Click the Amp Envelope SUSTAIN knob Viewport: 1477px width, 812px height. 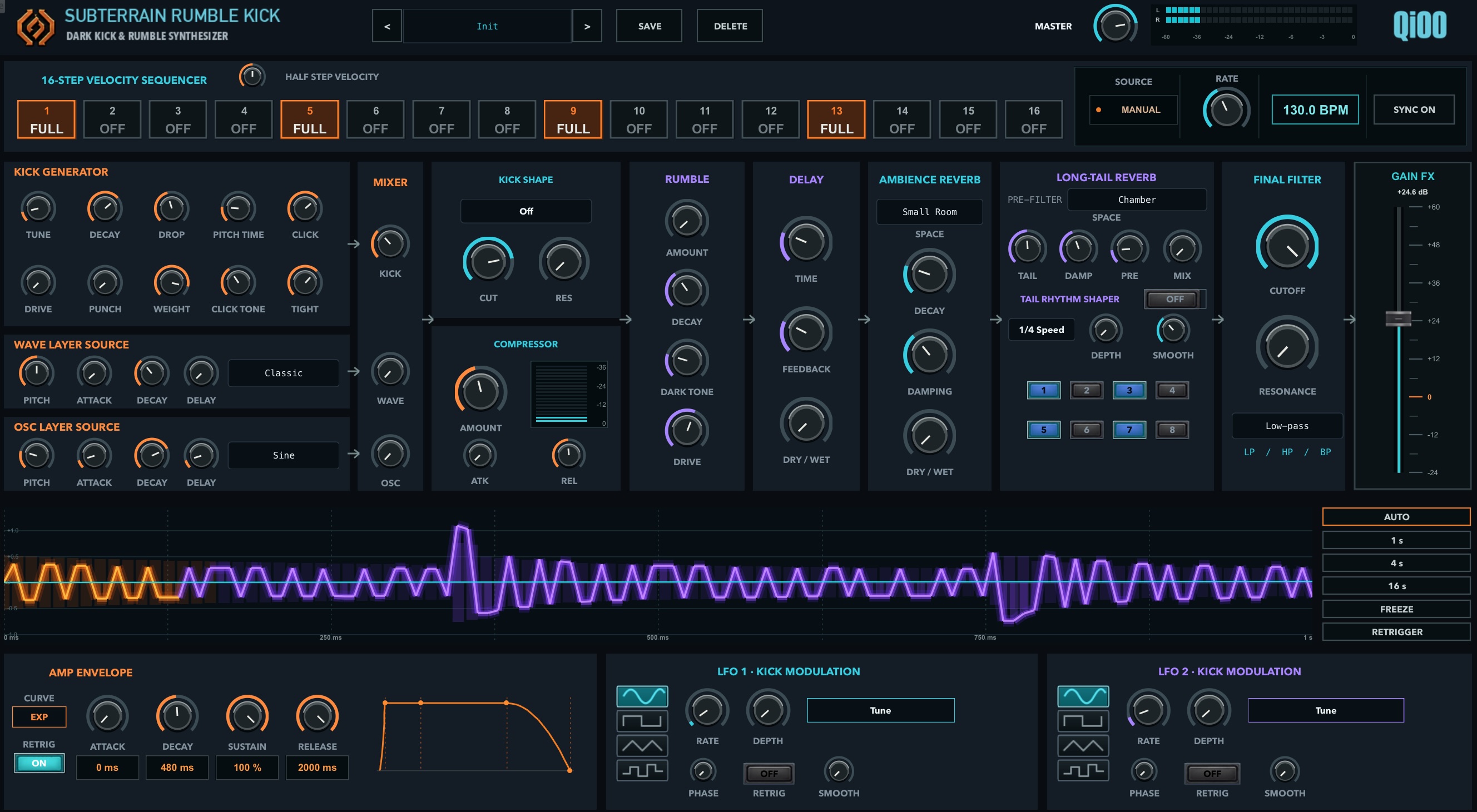tap(247, 716)
